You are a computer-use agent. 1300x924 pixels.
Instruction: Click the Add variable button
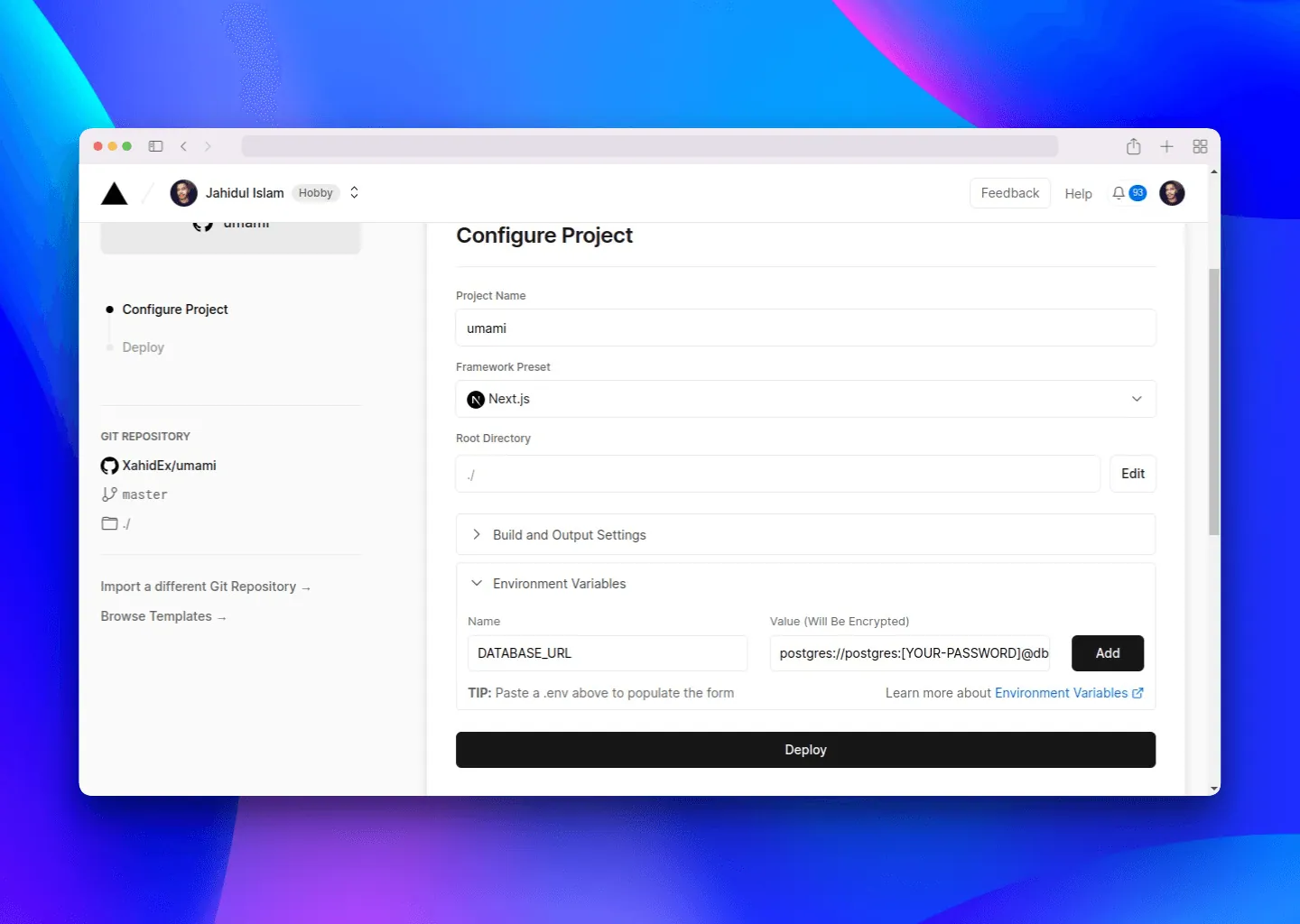tap(1108, 653)
